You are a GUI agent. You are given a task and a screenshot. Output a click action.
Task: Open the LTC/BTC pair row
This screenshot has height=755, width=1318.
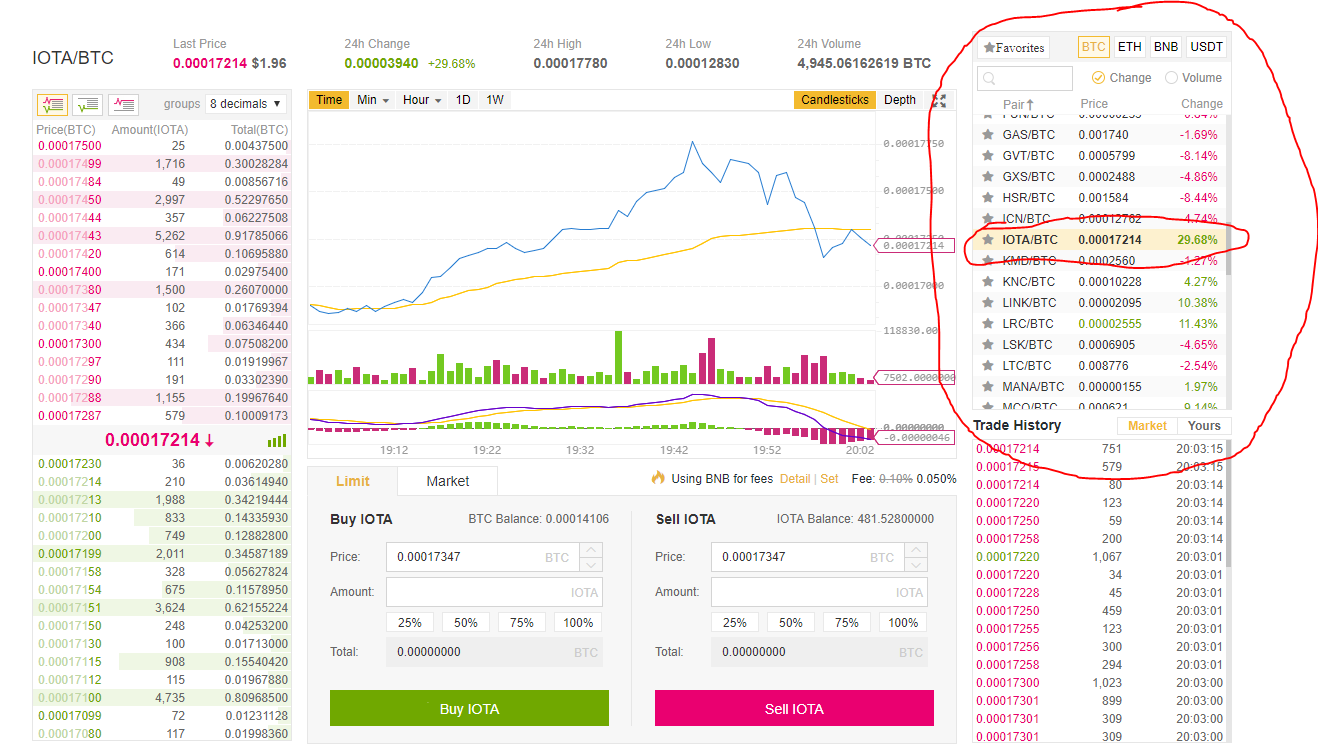(x=1100, y=366)
